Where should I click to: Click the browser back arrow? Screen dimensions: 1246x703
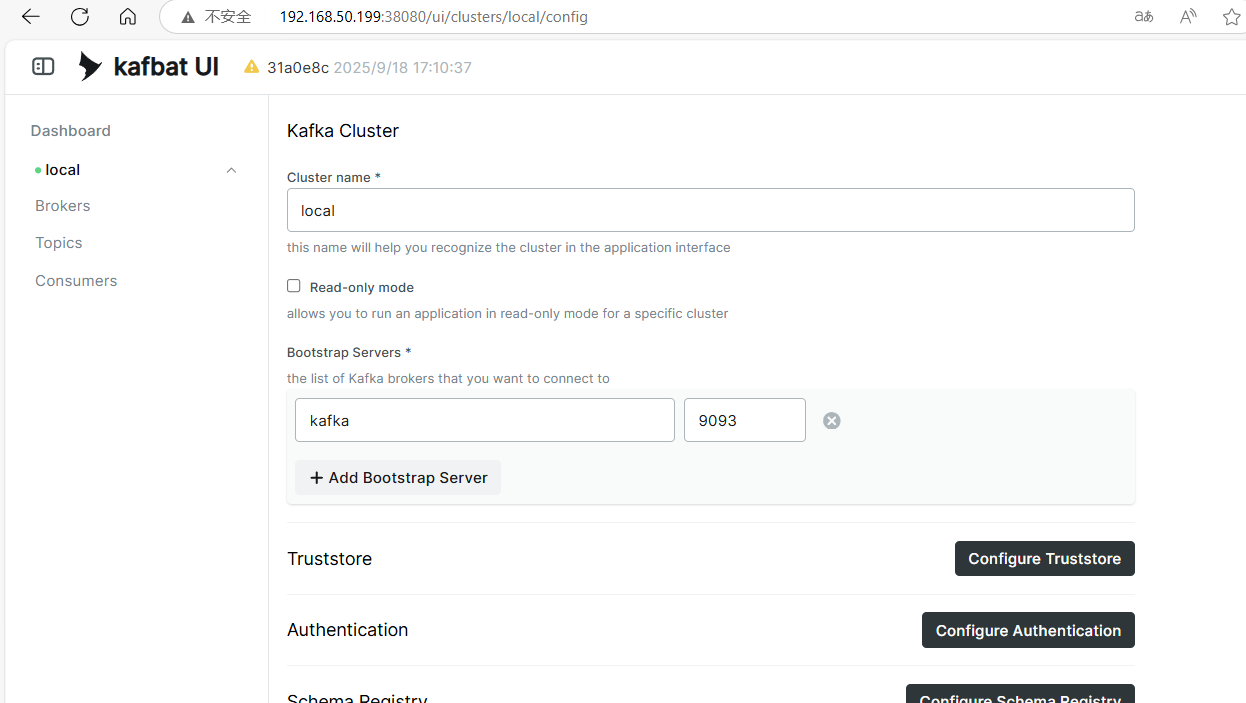[x=30, y=17]
